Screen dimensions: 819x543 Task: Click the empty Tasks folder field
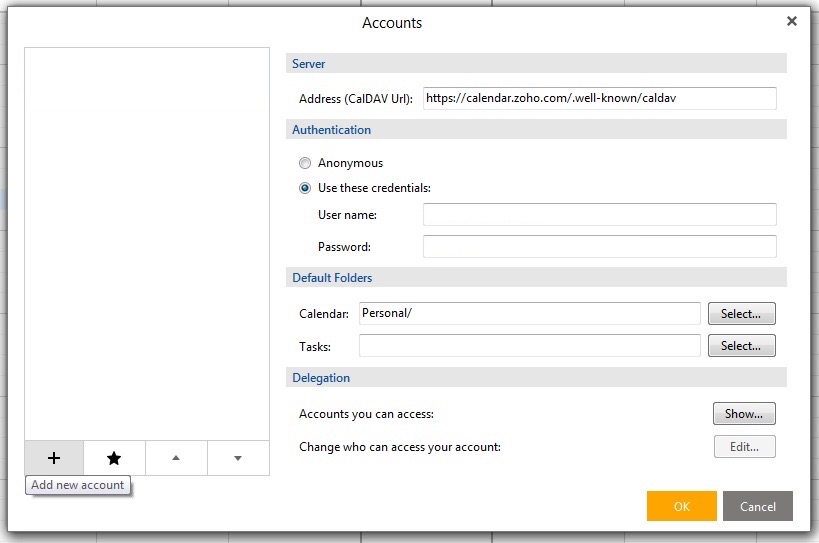coord(529,346)
